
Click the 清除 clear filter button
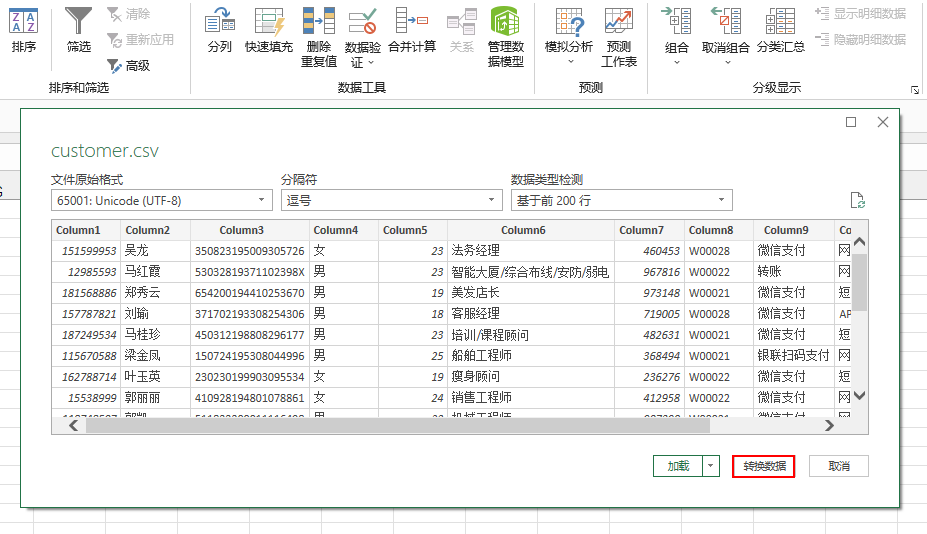128,14
